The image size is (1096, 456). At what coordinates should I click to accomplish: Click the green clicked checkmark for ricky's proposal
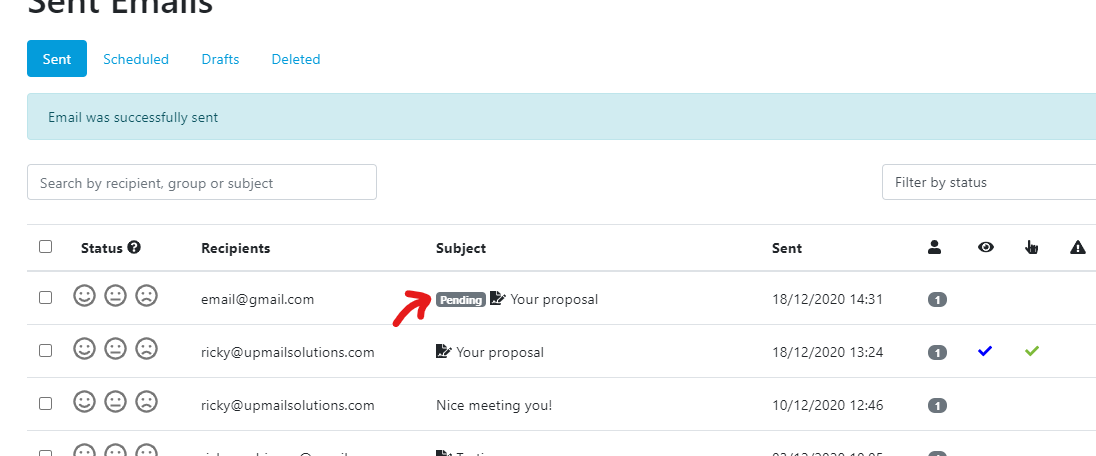coord(1032,351)
